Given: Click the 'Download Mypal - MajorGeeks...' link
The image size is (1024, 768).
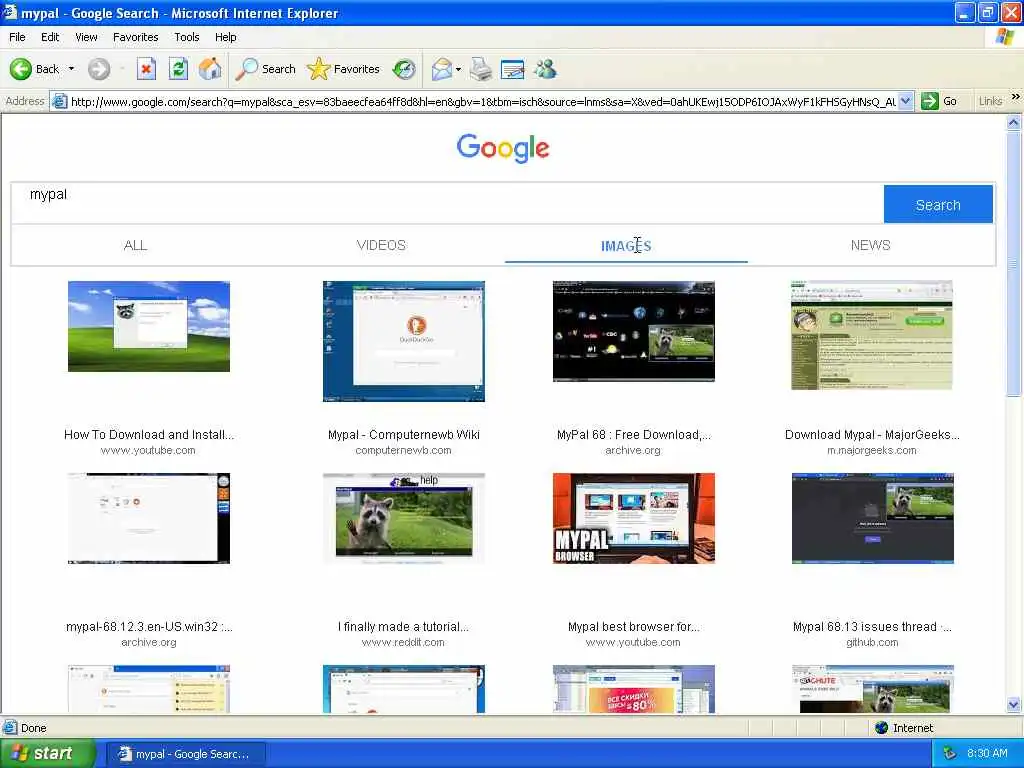Looking at the screenshot, I should coord(872,435).
